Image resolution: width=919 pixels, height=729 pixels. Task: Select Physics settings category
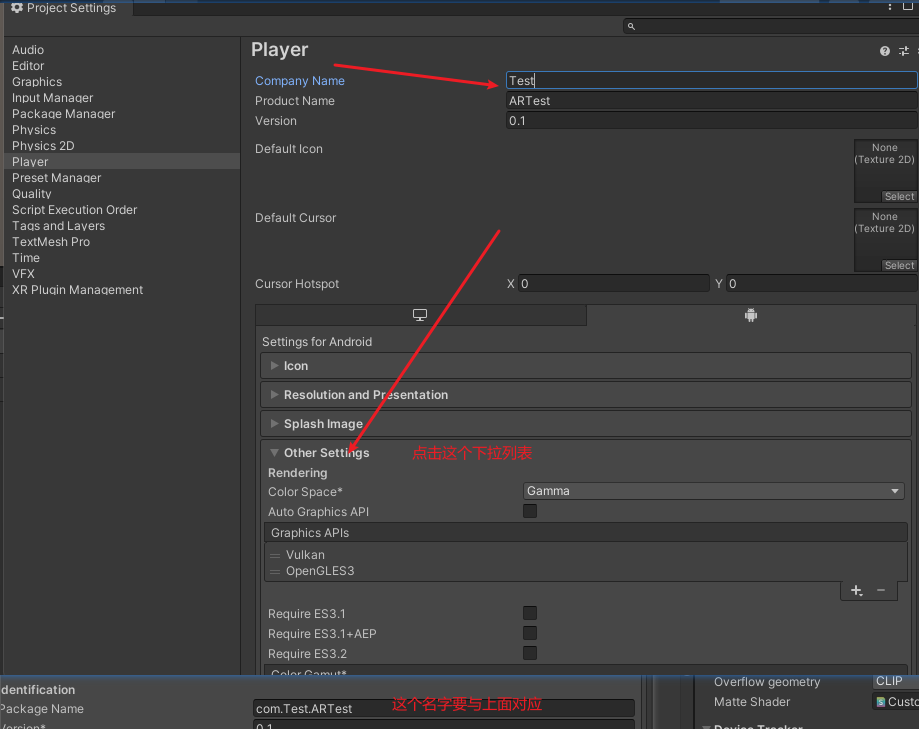tap(33, 130)
